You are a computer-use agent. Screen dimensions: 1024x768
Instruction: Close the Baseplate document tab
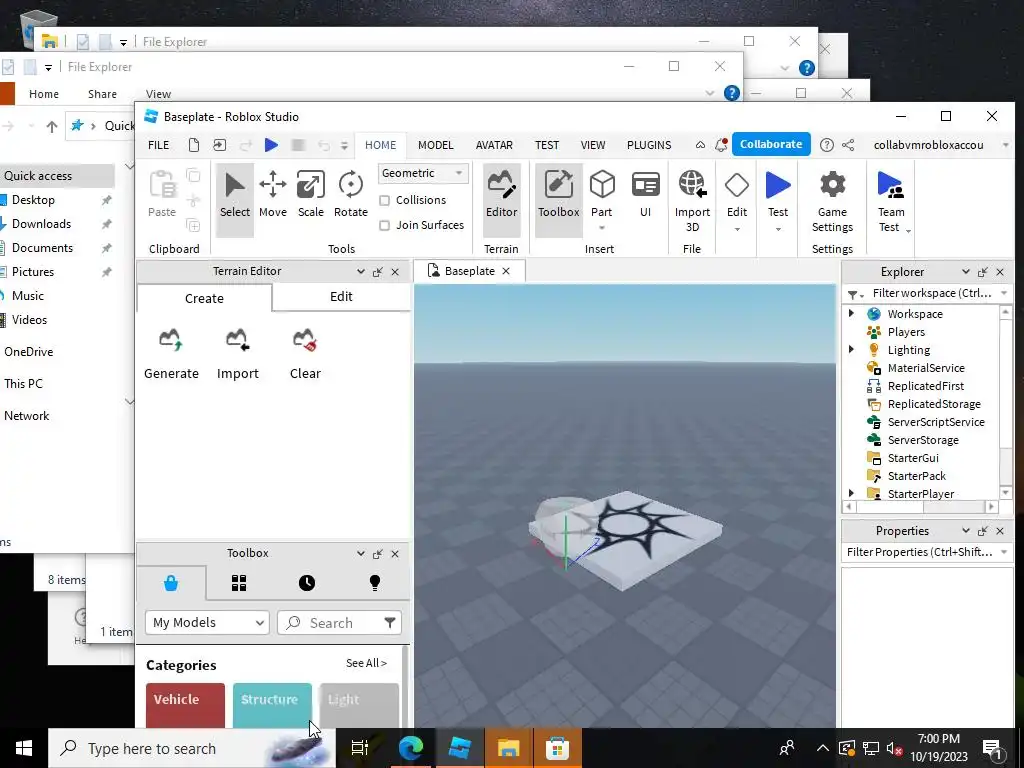coord(506,271)
